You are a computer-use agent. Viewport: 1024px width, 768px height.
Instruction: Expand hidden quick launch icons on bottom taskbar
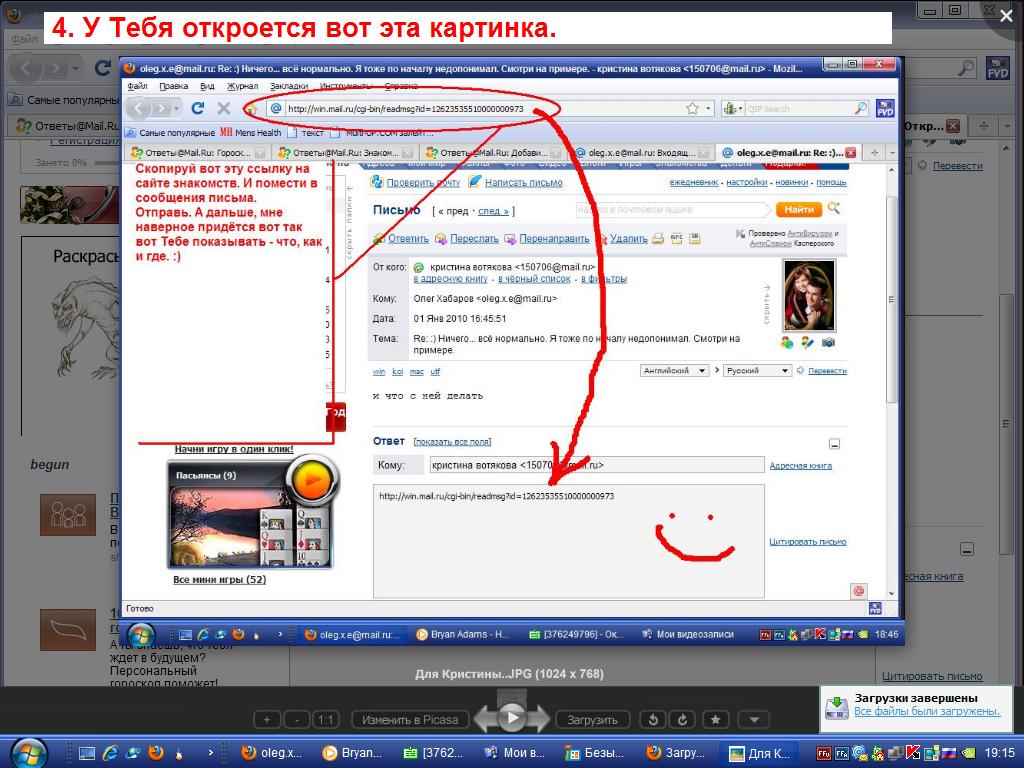(210, 753)
